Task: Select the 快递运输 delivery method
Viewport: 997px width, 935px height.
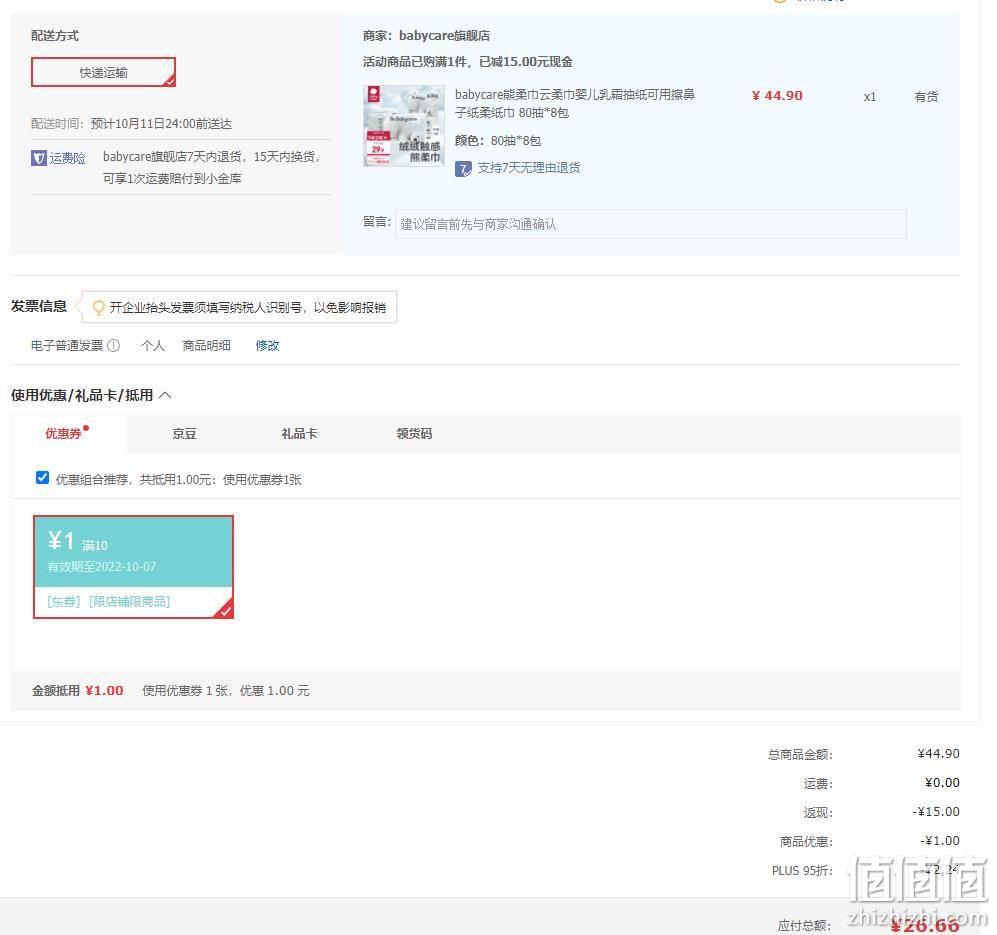Action: point(103,73)
